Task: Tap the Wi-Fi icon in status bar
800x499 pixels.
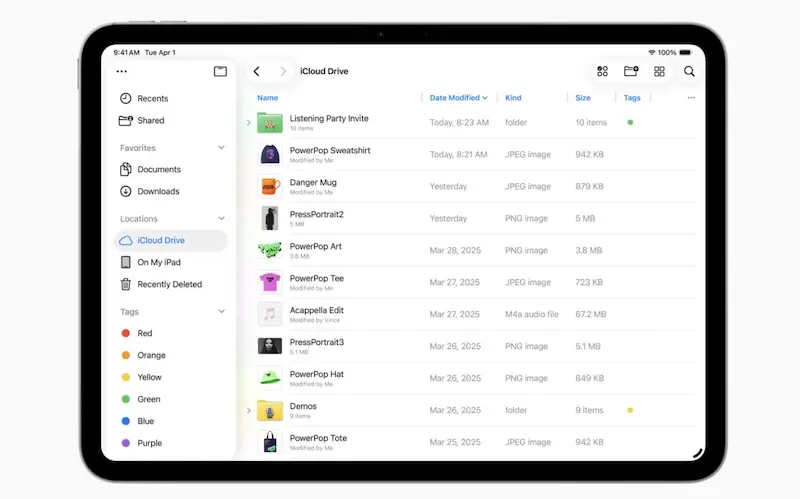Action: (652, 53)
